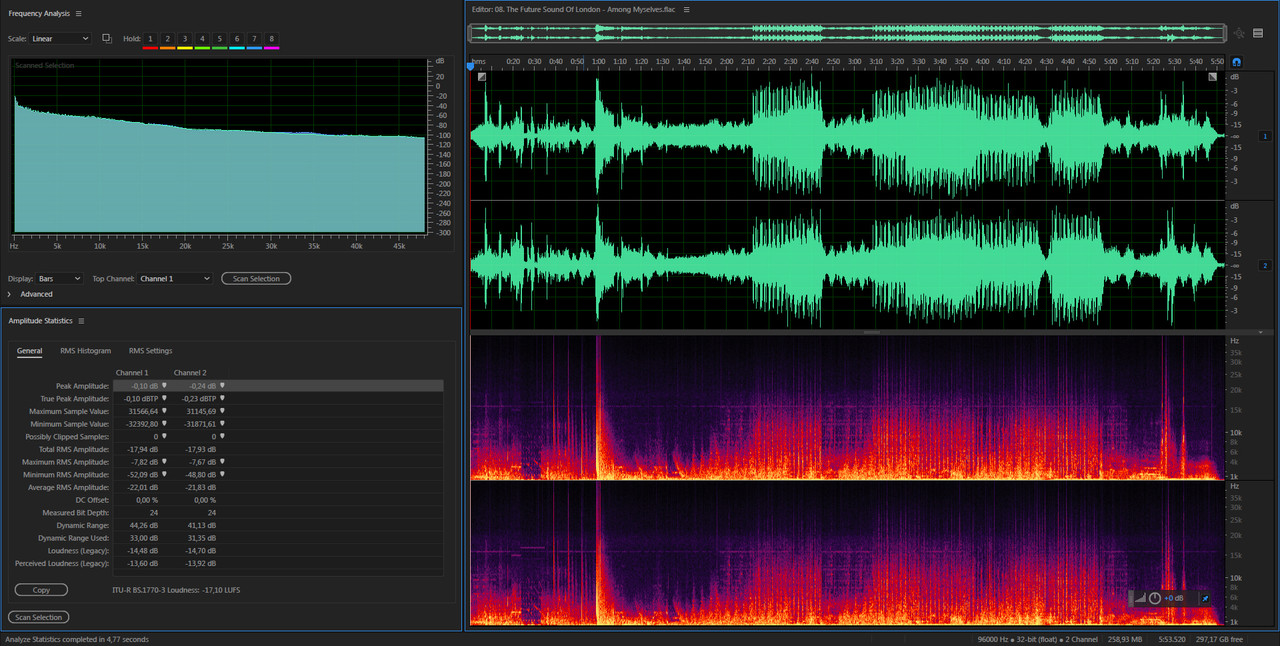Switch to the RMS Settings tab
This screenshot has height=646, width=1280.
150,351
